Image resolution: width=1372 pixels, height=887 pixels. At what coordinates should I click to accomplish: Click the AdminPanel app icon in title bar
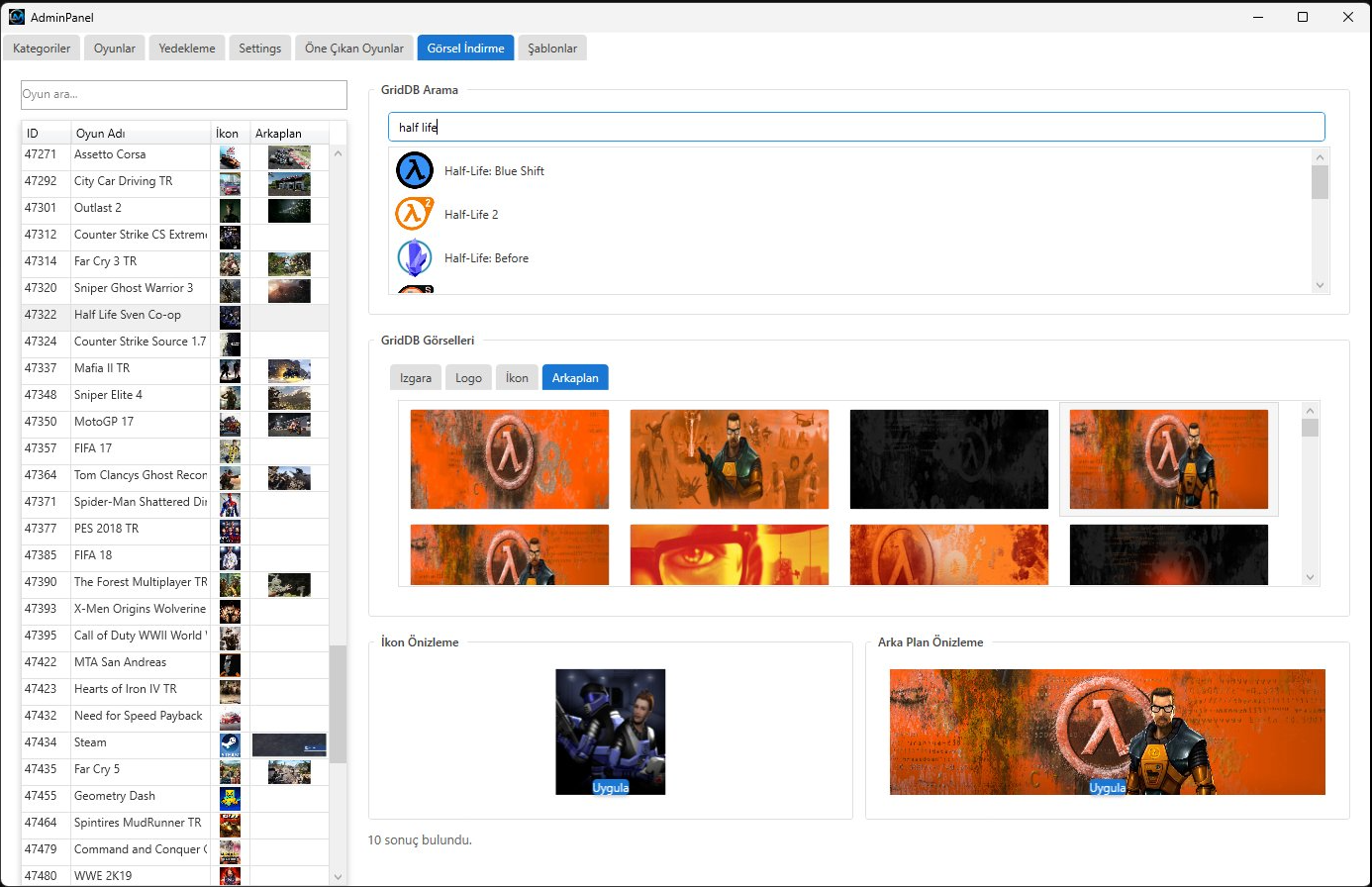(x=17, y=17)
